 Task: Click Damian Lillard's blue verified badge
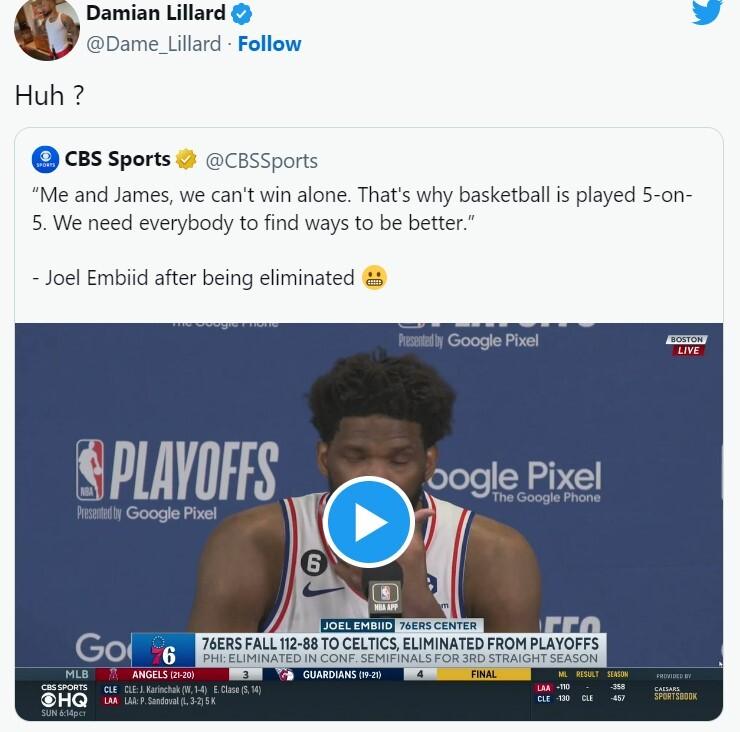tap(241, 14)
